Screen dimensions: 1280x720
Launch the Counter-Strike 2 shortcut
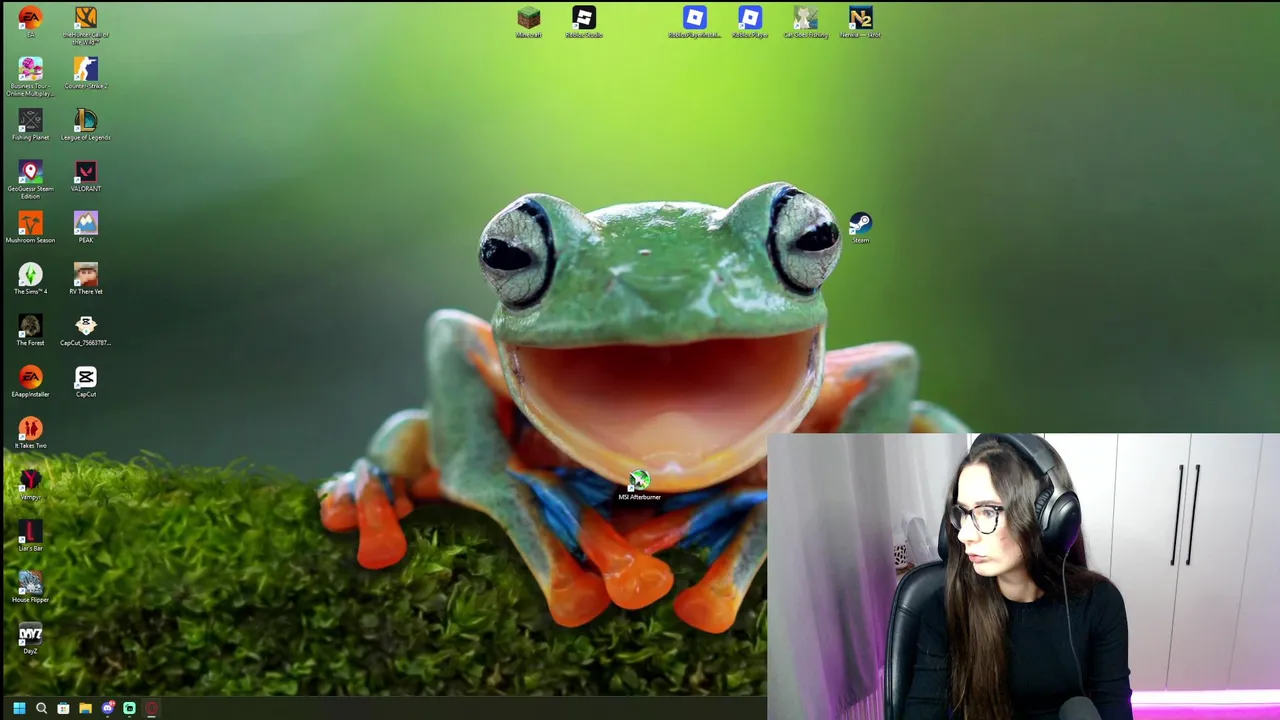[x=86, y=69]
